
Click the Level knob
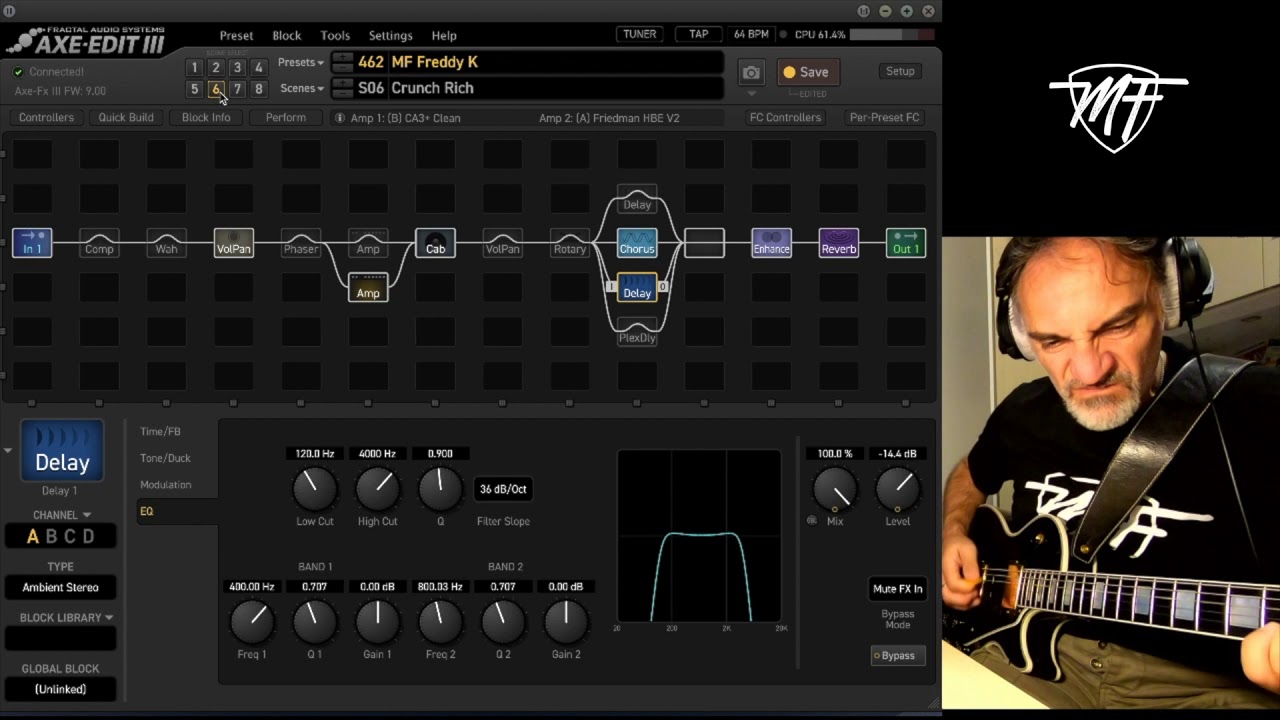coord(897,489)
